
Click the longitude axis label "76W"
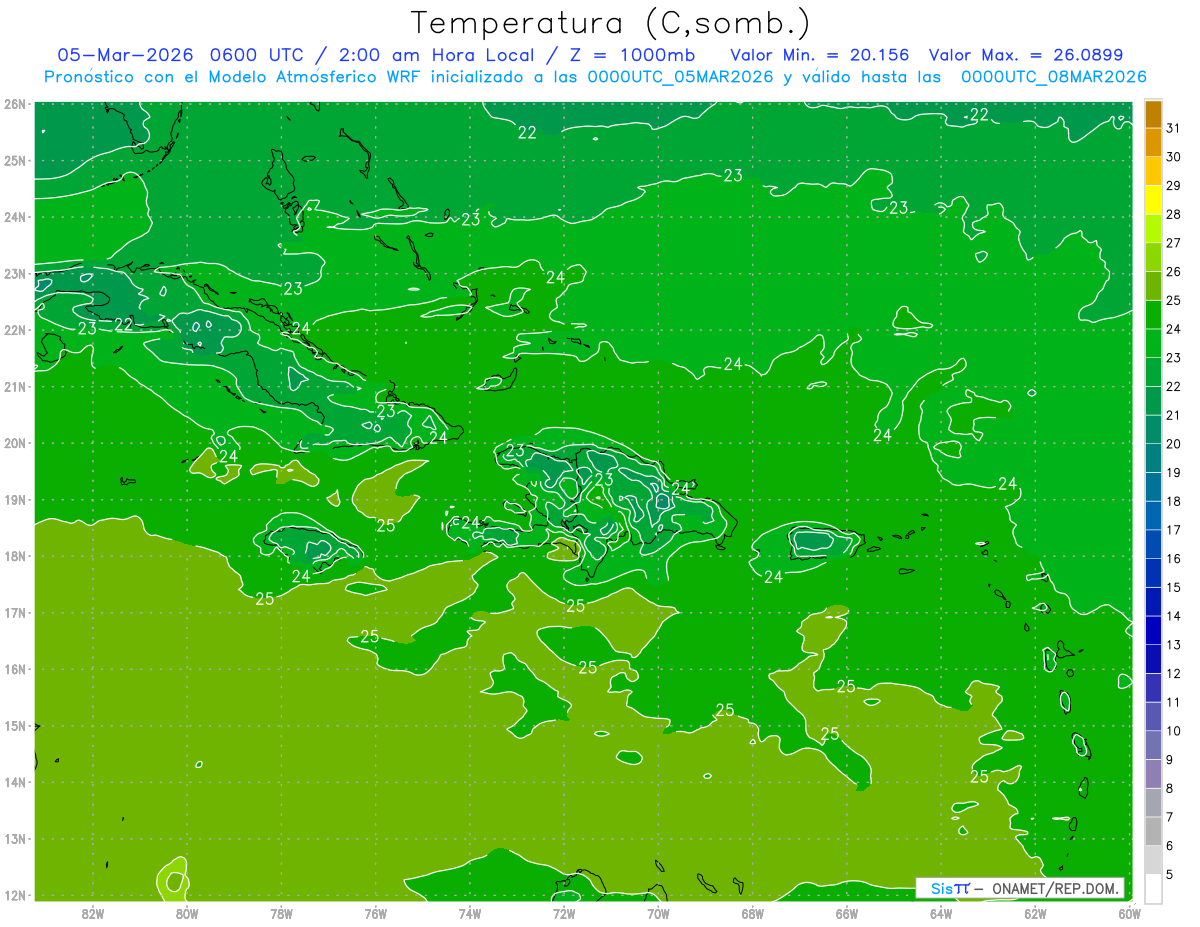[x=375, y=912]
